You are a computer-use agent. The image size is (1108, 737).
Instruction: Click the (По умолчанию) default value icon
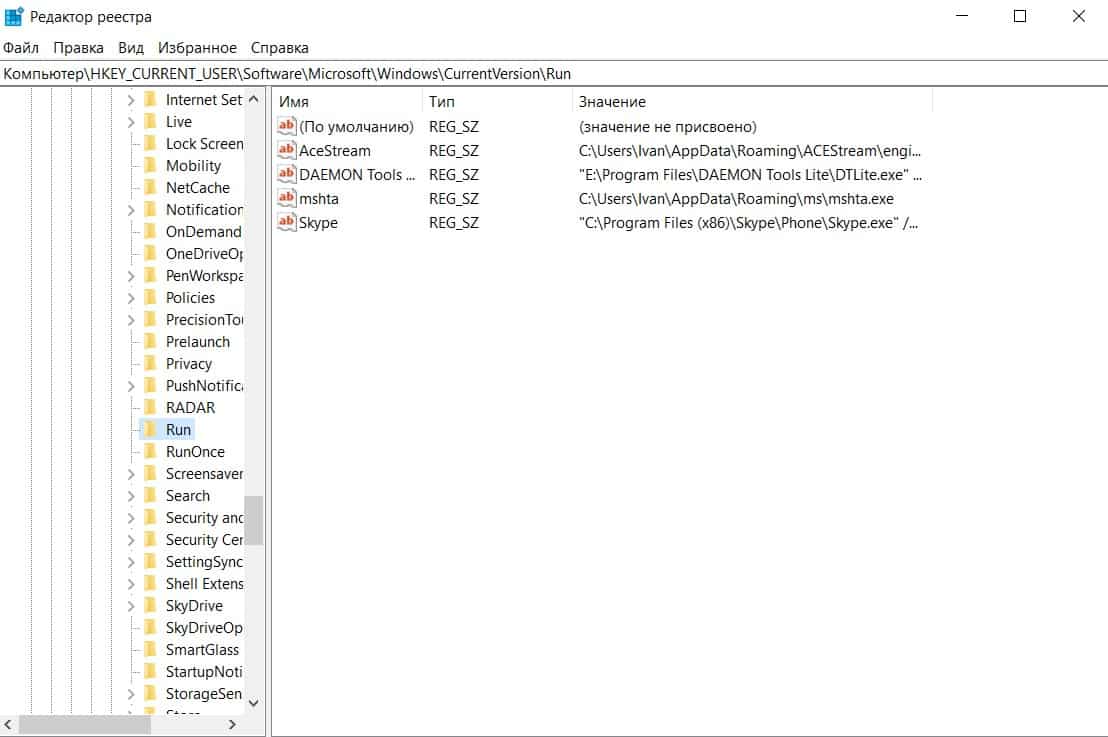point(287,127)
